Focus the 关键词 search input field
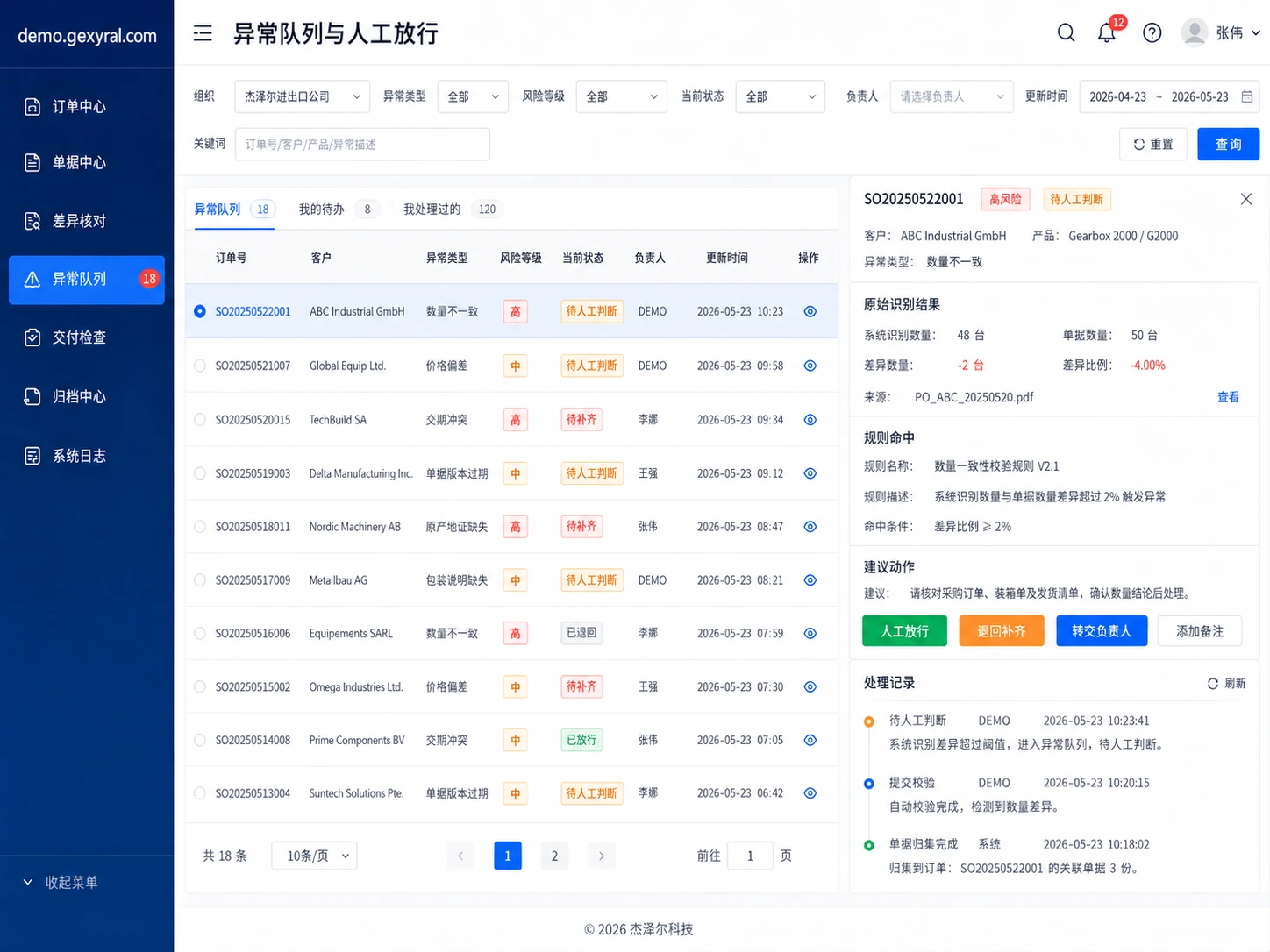The height and width of the screenshot is (952, 1270). pos(362,145)
